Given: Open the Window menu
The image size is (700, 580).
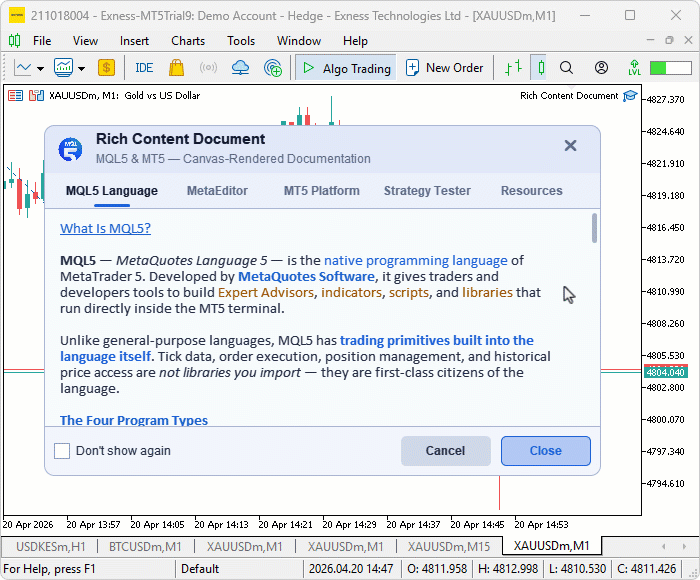Looking at the screenshot, I should tap(299, 41).
